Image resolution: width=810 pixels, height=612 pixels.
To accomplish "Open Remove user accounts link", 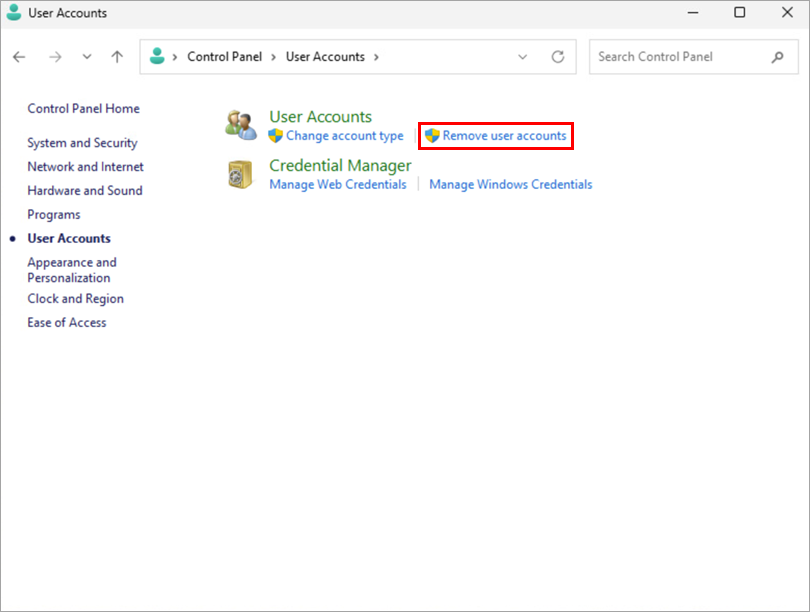I will (504, 135).
